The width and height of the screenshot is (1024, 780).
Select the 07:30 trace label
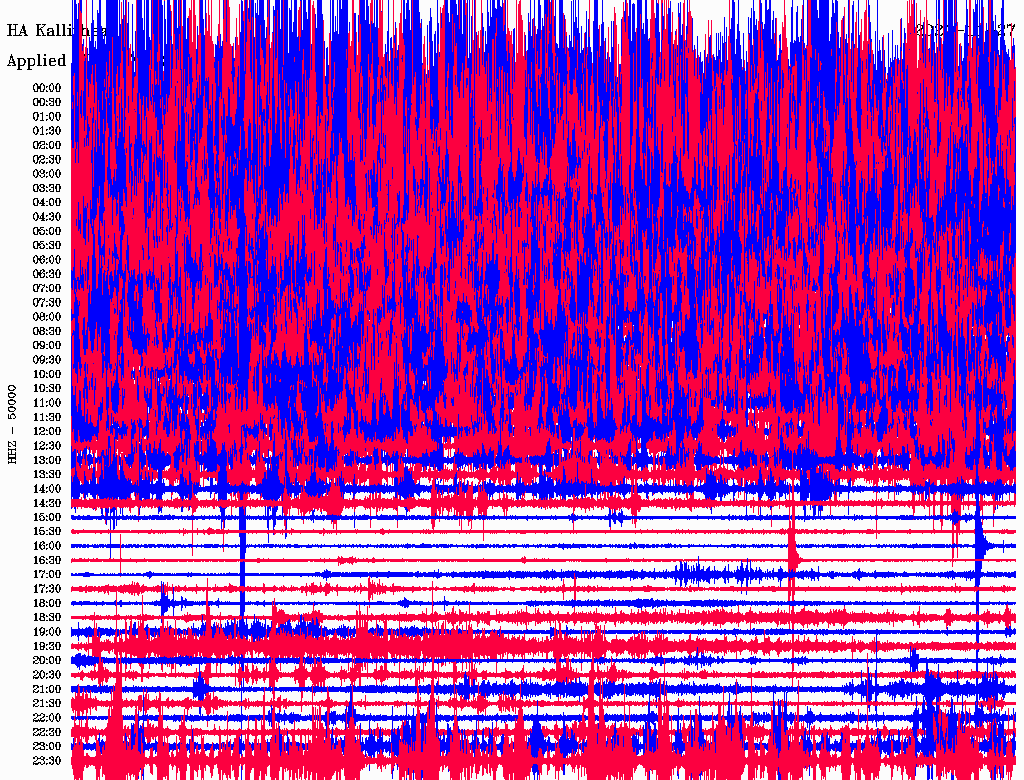(x=47, y=303)
